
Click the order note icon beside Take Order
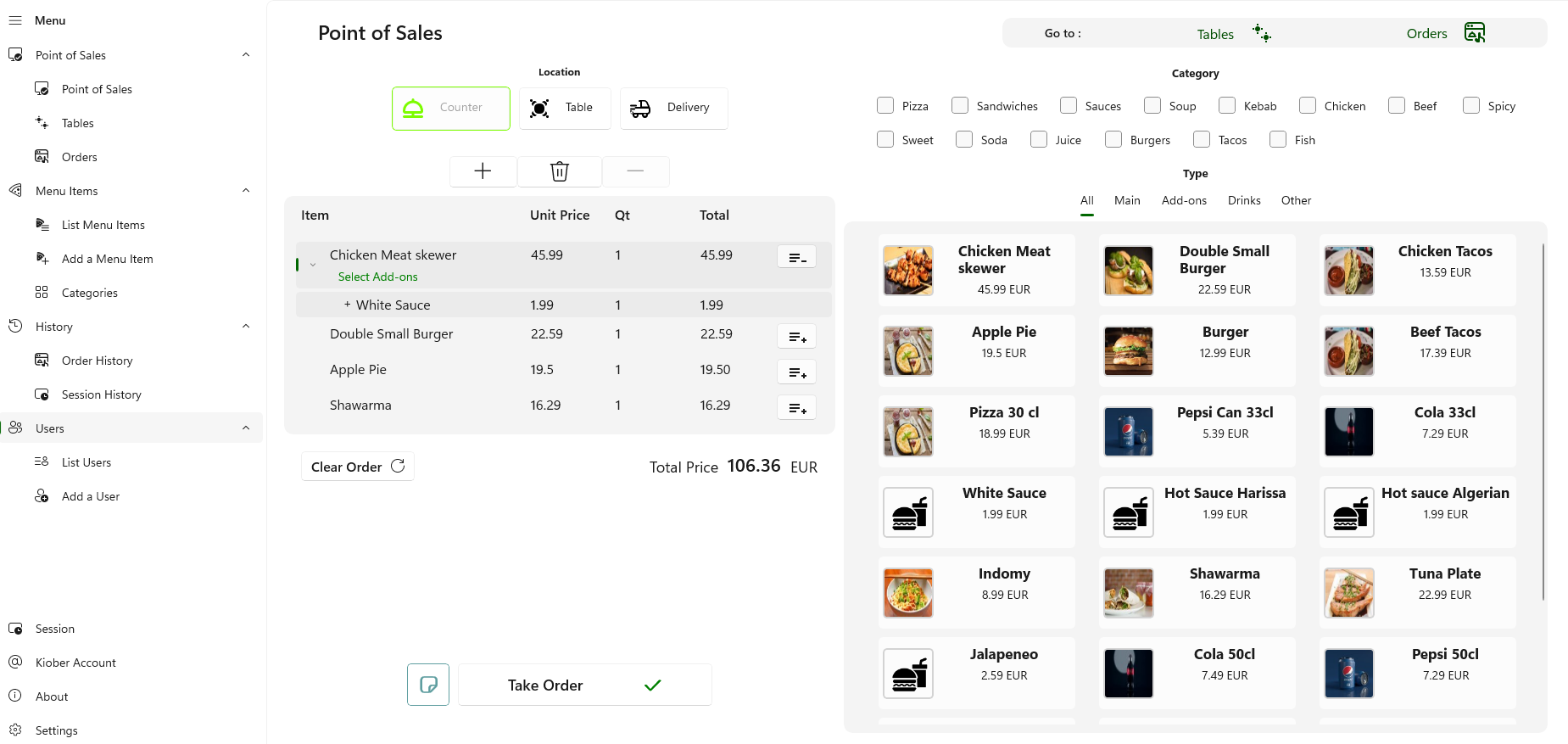(x=428, y=685)
